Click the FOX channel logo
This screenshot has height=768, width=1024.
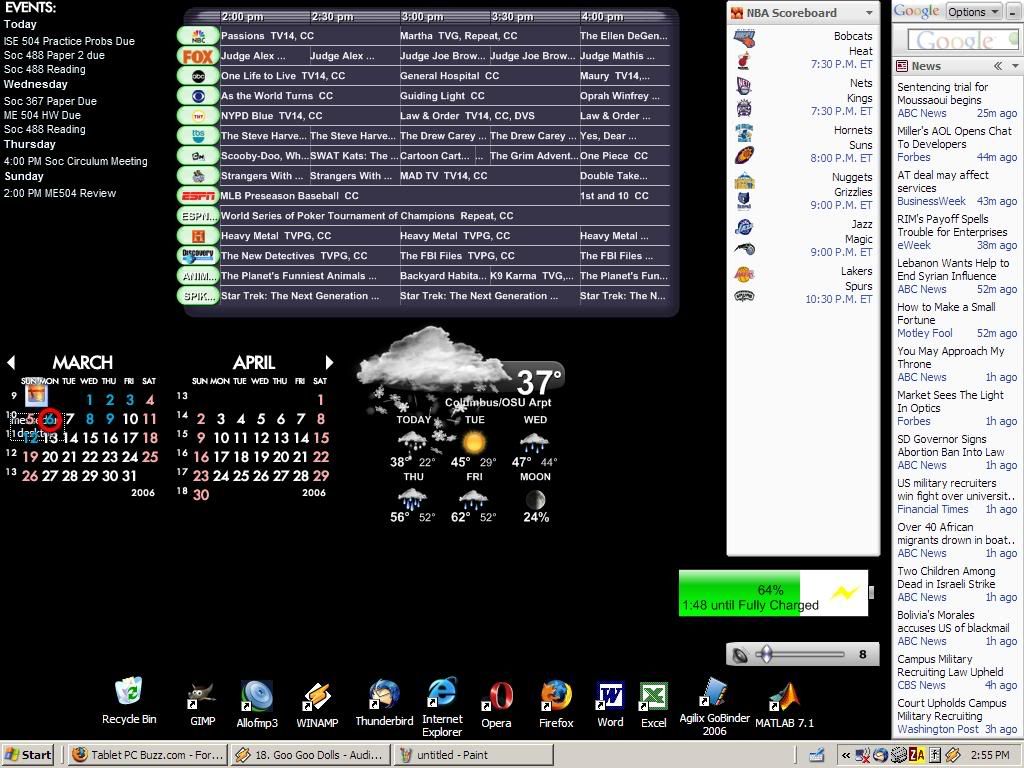coord(198,56)
